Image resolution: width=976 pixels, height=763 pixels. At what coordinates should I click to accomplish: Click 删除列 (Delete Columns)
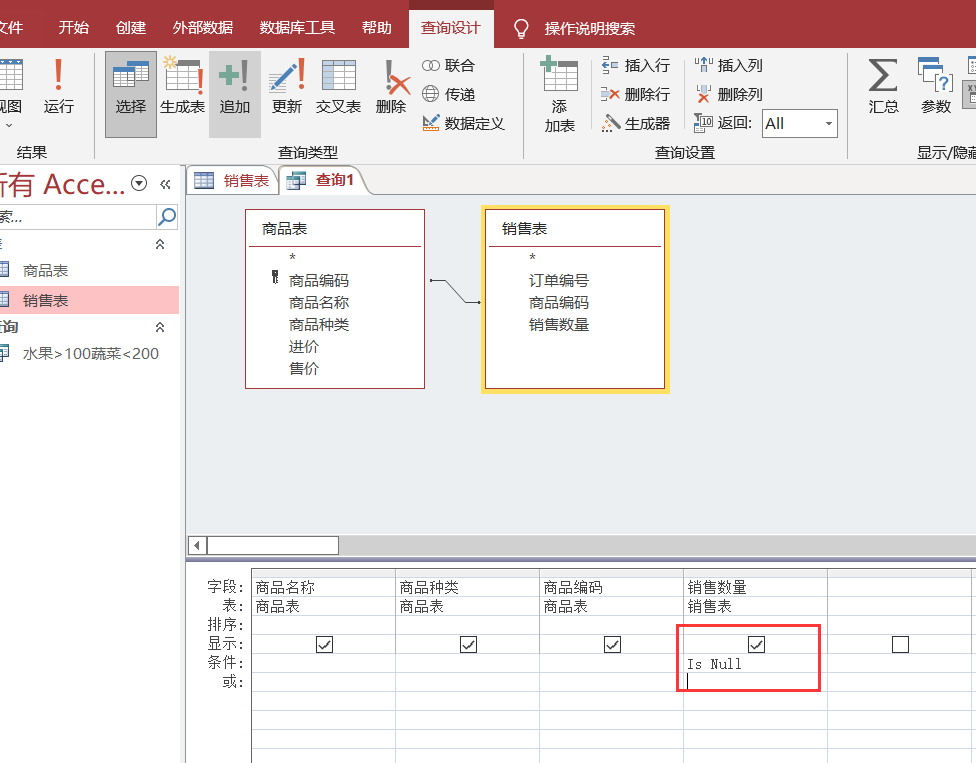[x=728, y=94]
